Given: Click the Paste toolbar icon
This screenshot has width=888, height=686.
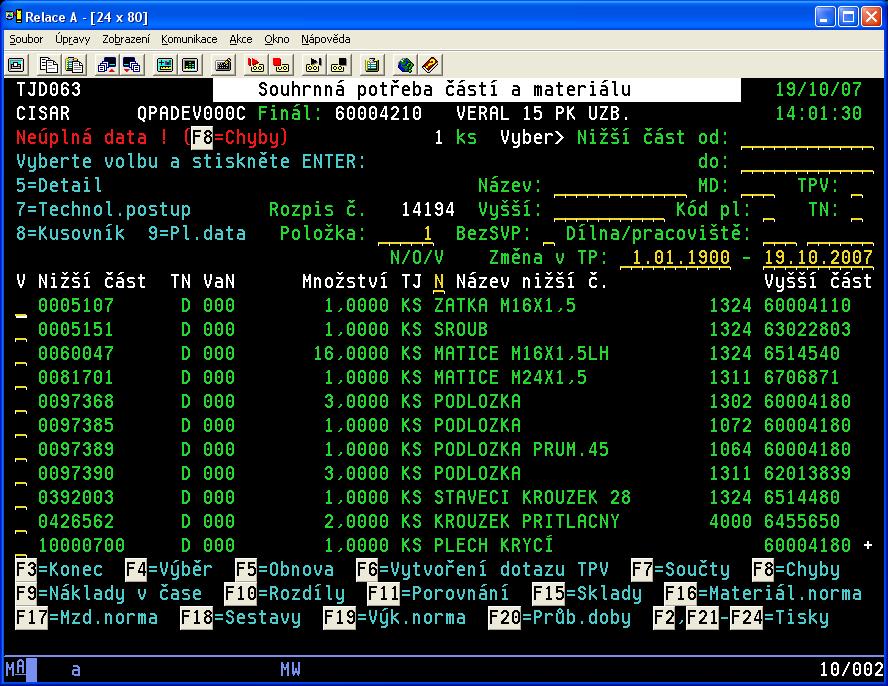Looking at the screenshot, I should [x=74, y=65].
